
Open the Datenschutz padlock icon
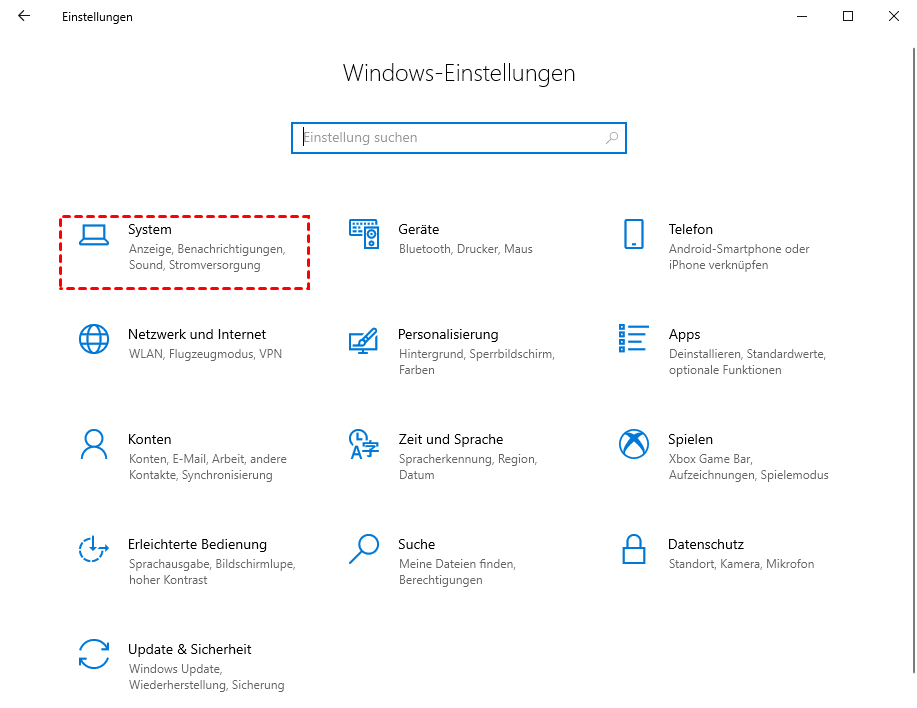pyautogui.click(x=634, y=549)
